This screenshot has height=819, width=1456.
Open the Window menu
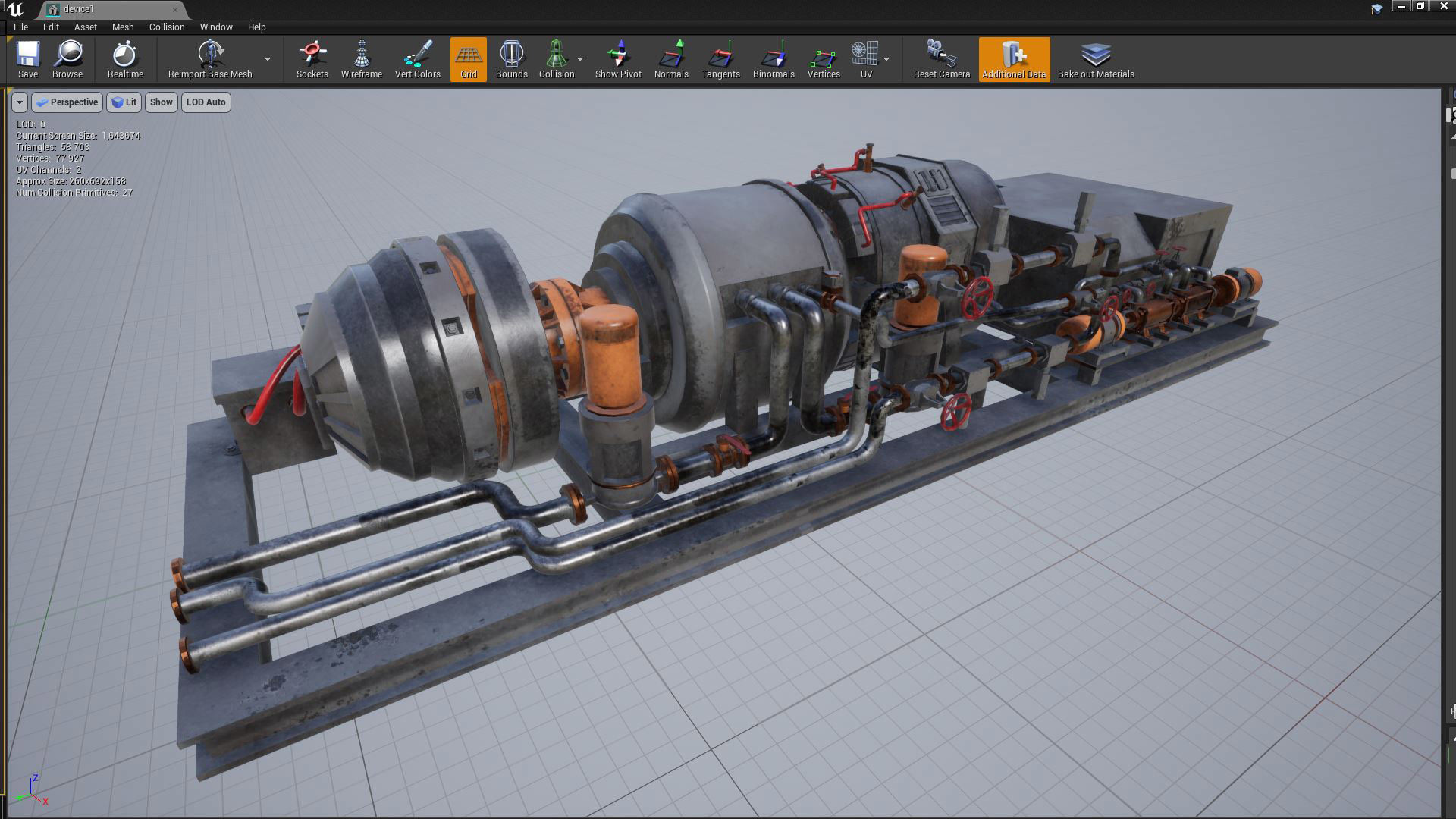tap(216, 27)
